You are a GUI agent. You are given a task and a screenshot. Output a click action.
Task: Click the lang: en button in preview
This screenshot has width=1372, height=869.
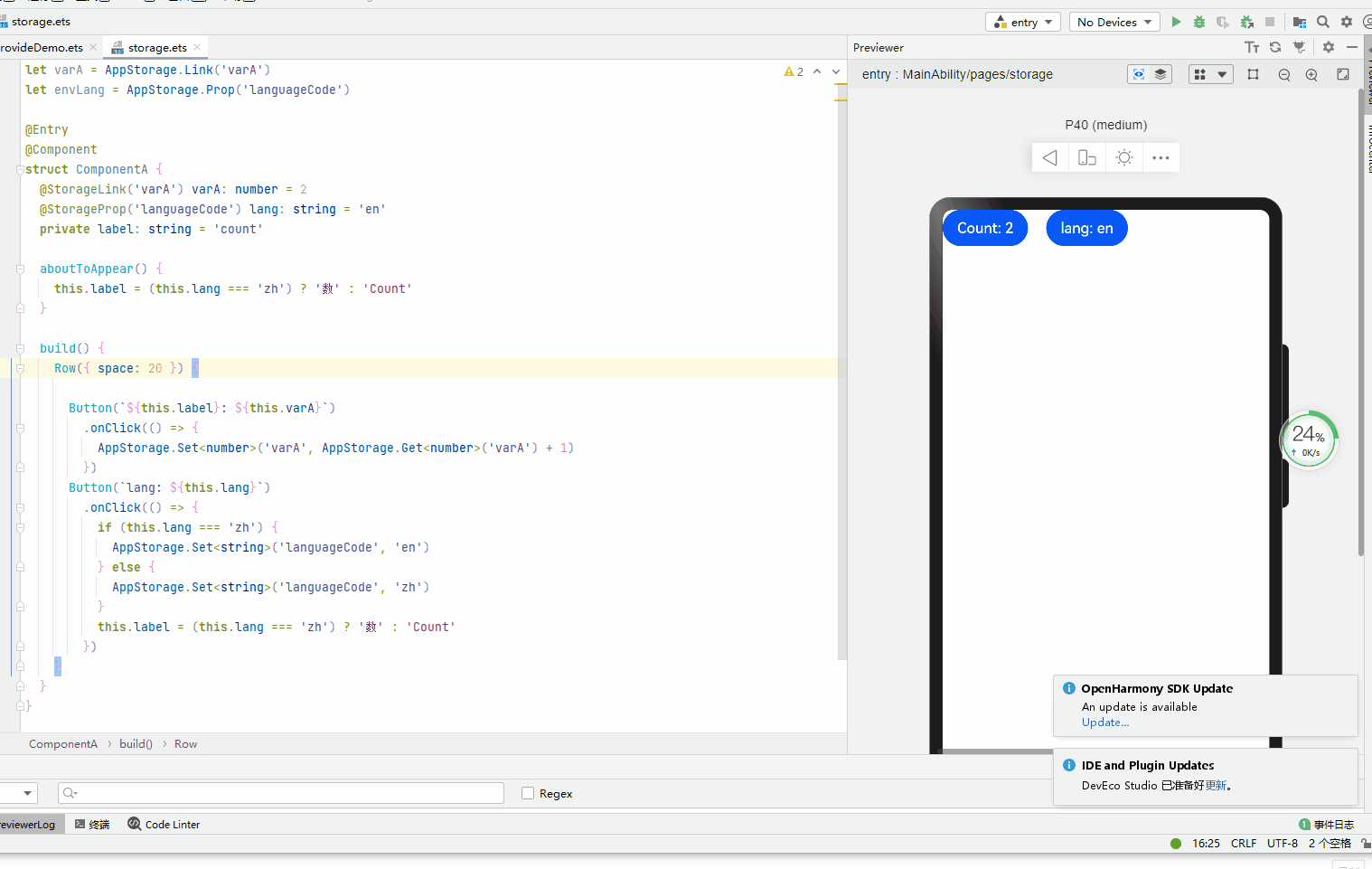point(1086,228)
